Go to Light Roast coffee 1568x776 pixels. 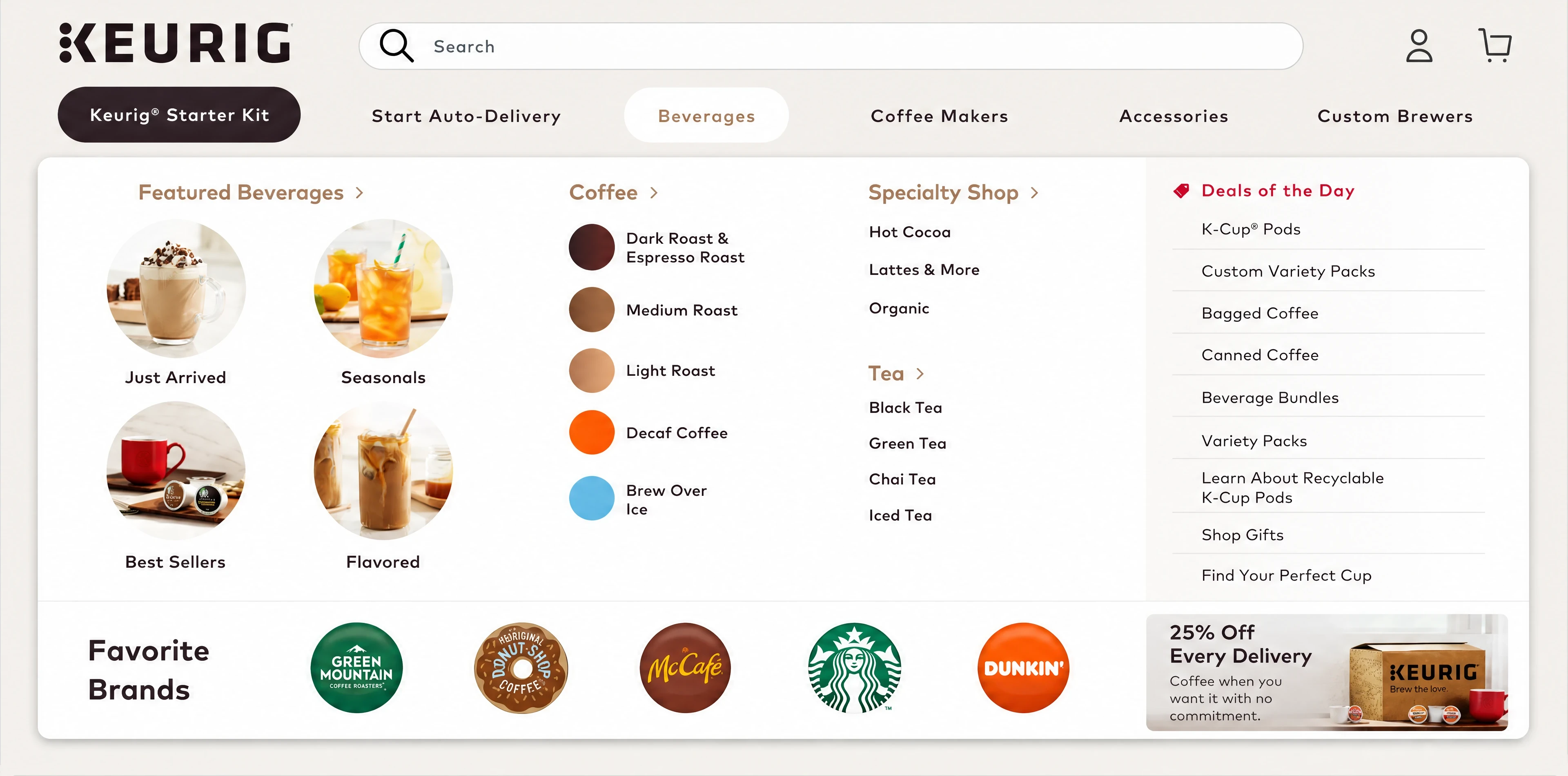coord(671,371)
